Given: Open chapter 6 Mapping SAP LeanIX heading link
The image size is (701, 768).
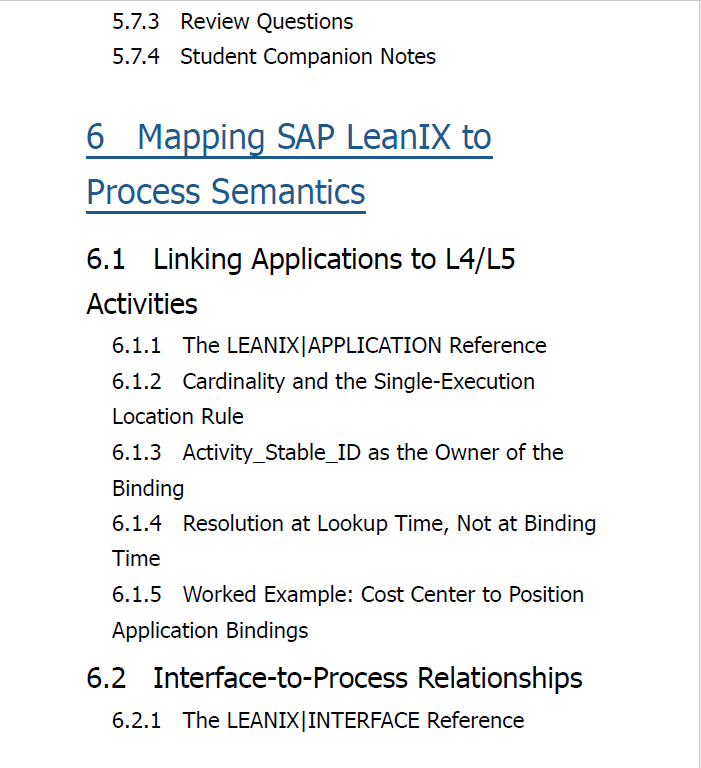Looking at the screenshot, I should coord(289,137).
